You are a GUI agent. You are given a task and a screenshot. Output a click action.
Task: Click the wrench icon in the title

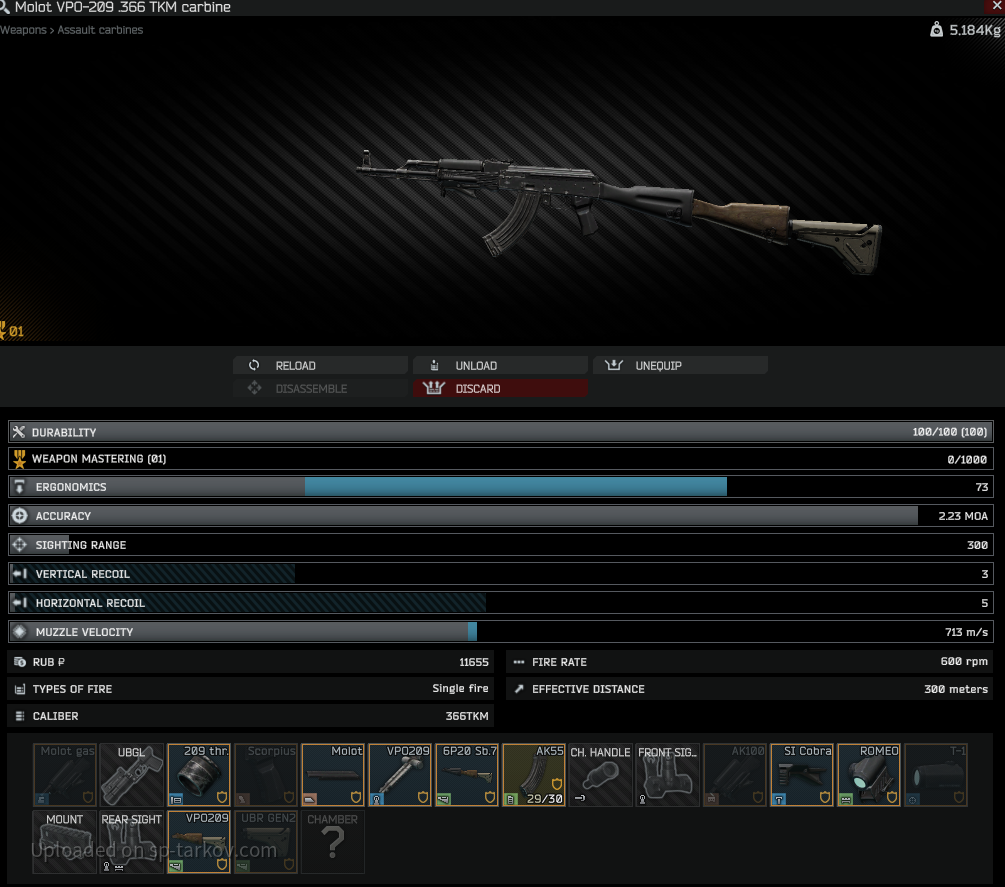coord(4,7)
